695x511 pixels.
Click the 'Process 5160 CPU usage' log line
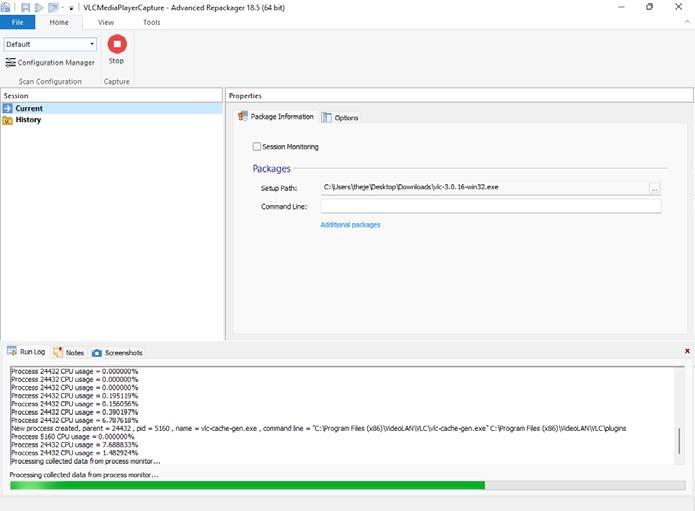72,437
